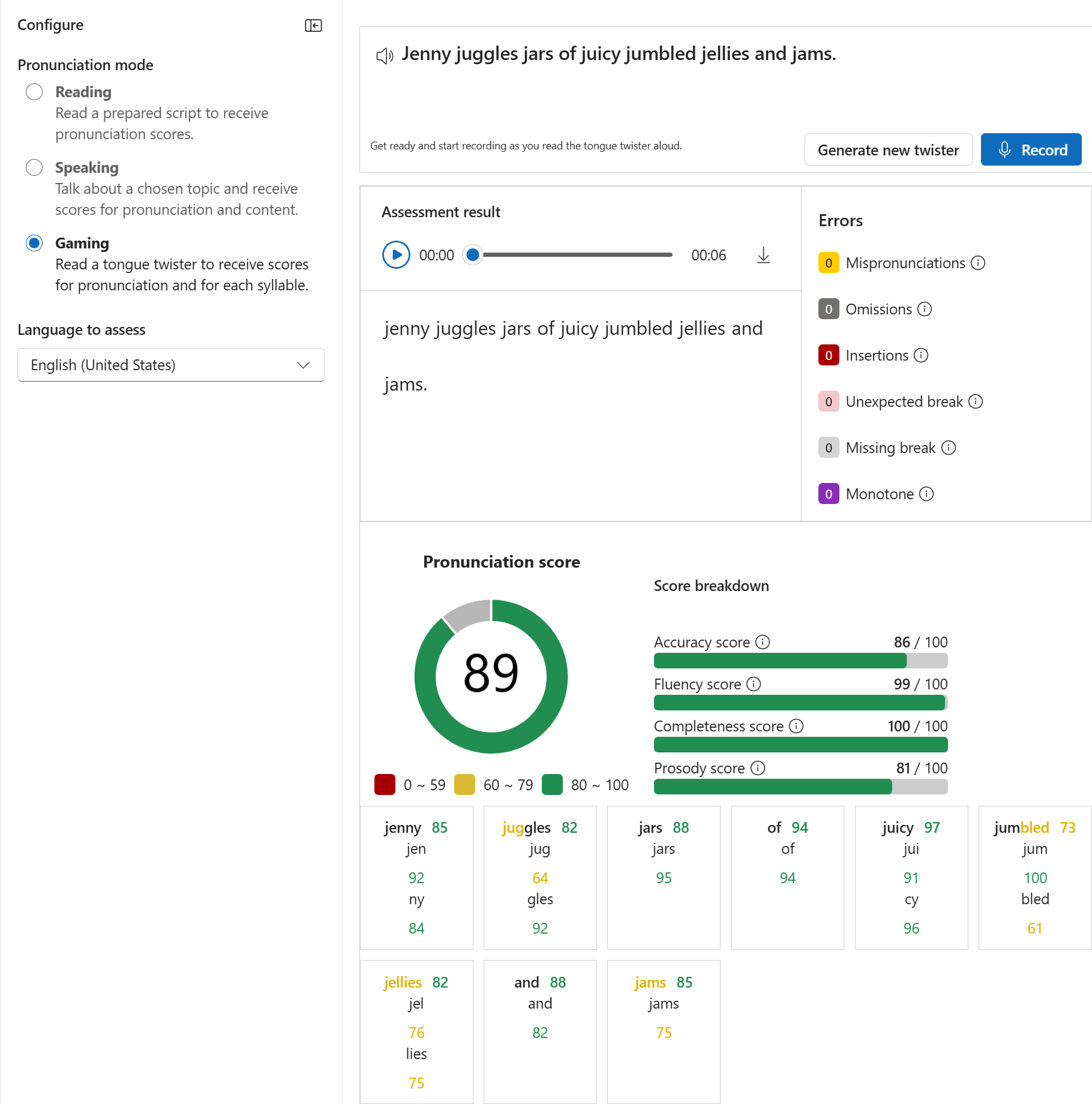
Task: Click the Prosody score progress bar
Action: pos(800,787)
